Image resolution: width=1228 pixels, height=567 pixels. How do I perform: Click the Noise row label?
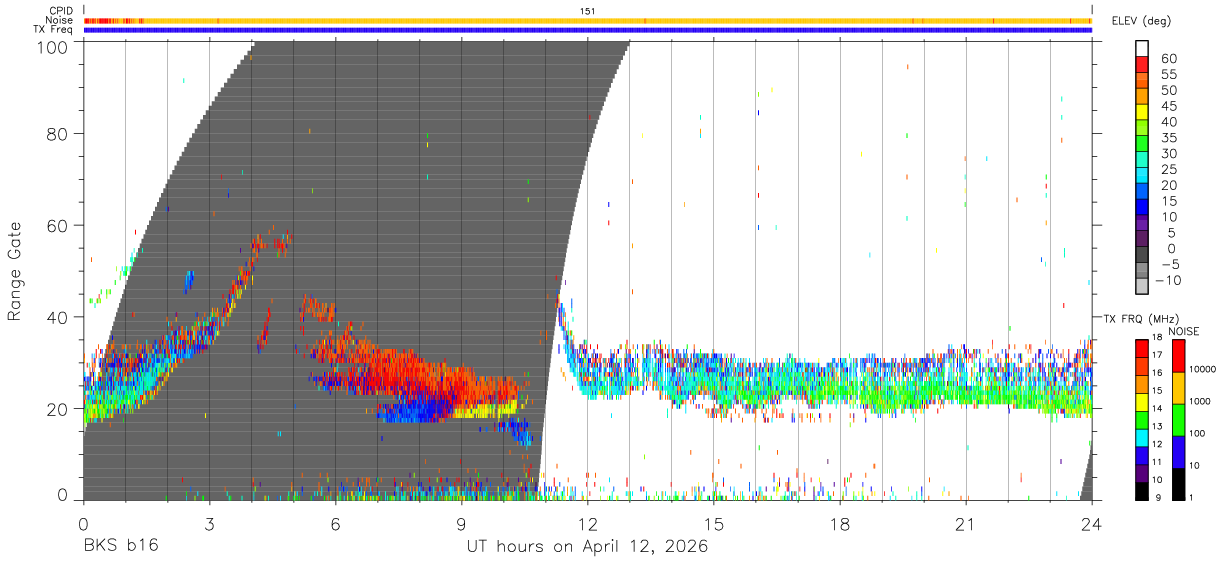60,20
